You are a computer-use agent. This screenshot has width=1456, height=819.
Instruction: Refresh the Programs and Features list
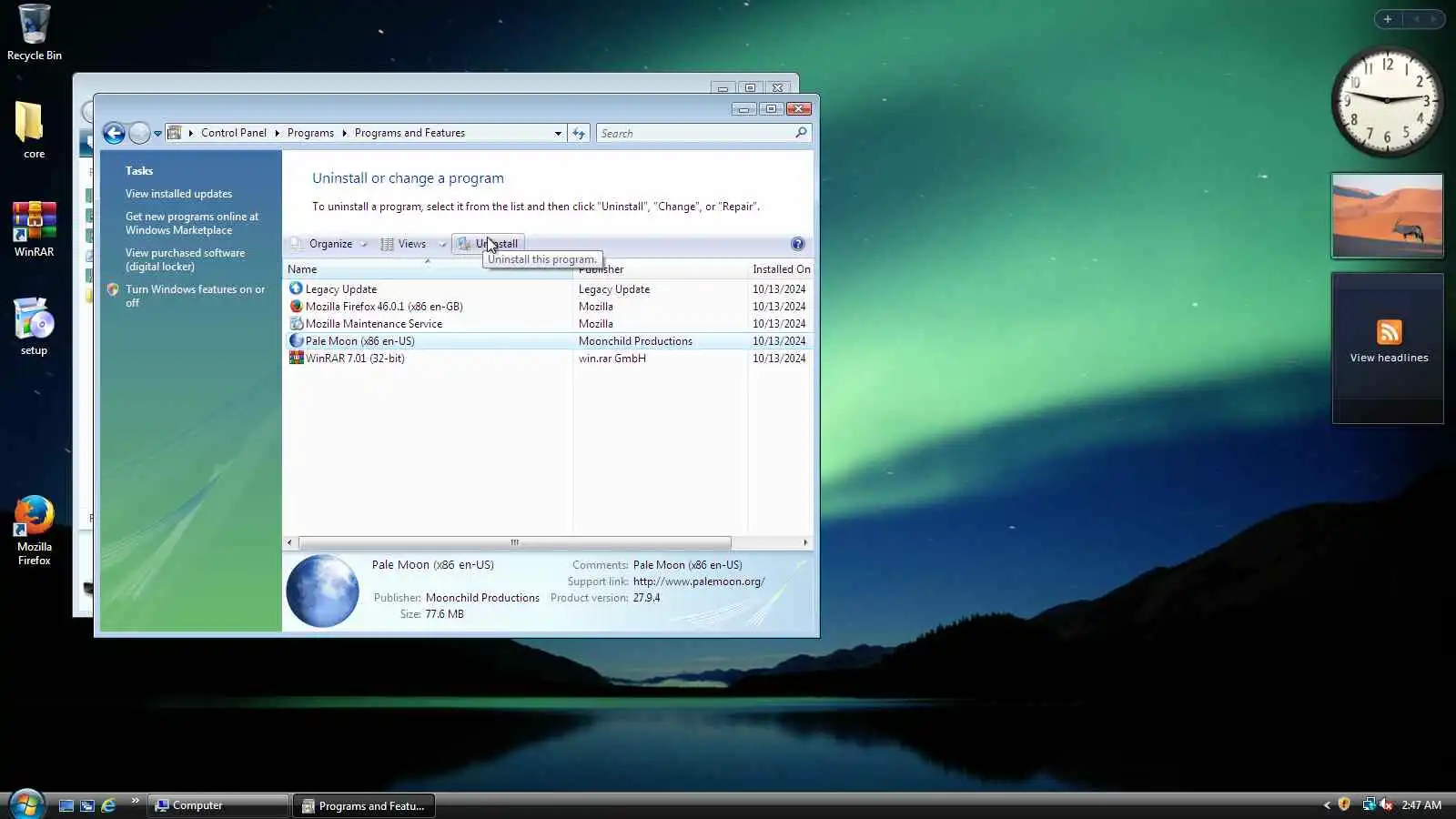(x=579, y=133)
